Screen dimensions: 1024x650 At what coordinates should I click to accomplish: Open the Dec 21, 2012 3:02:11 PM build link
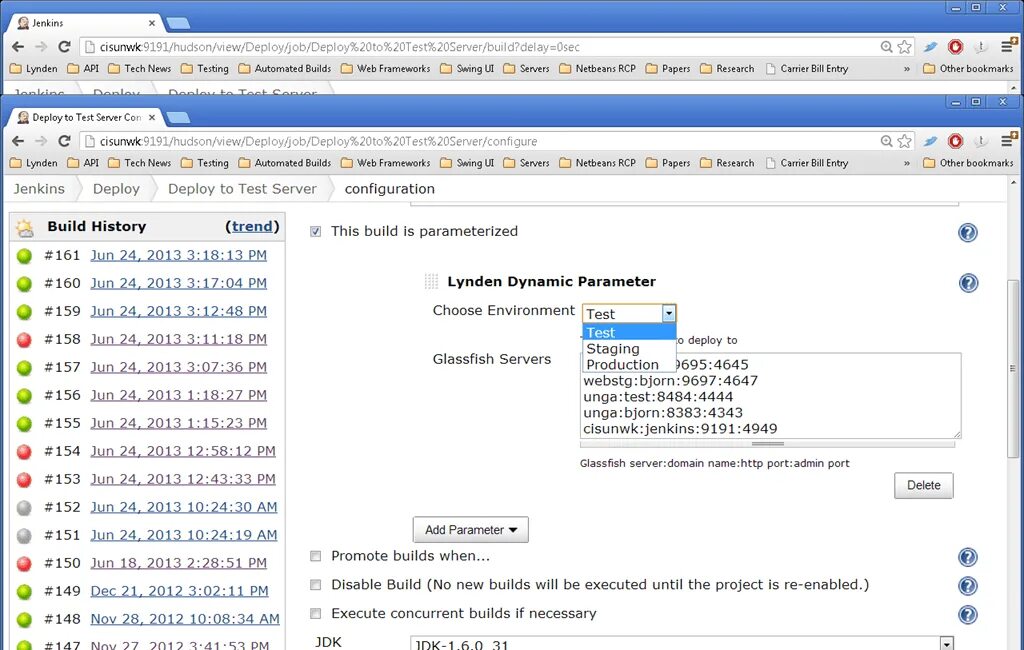tap(179, 591)
